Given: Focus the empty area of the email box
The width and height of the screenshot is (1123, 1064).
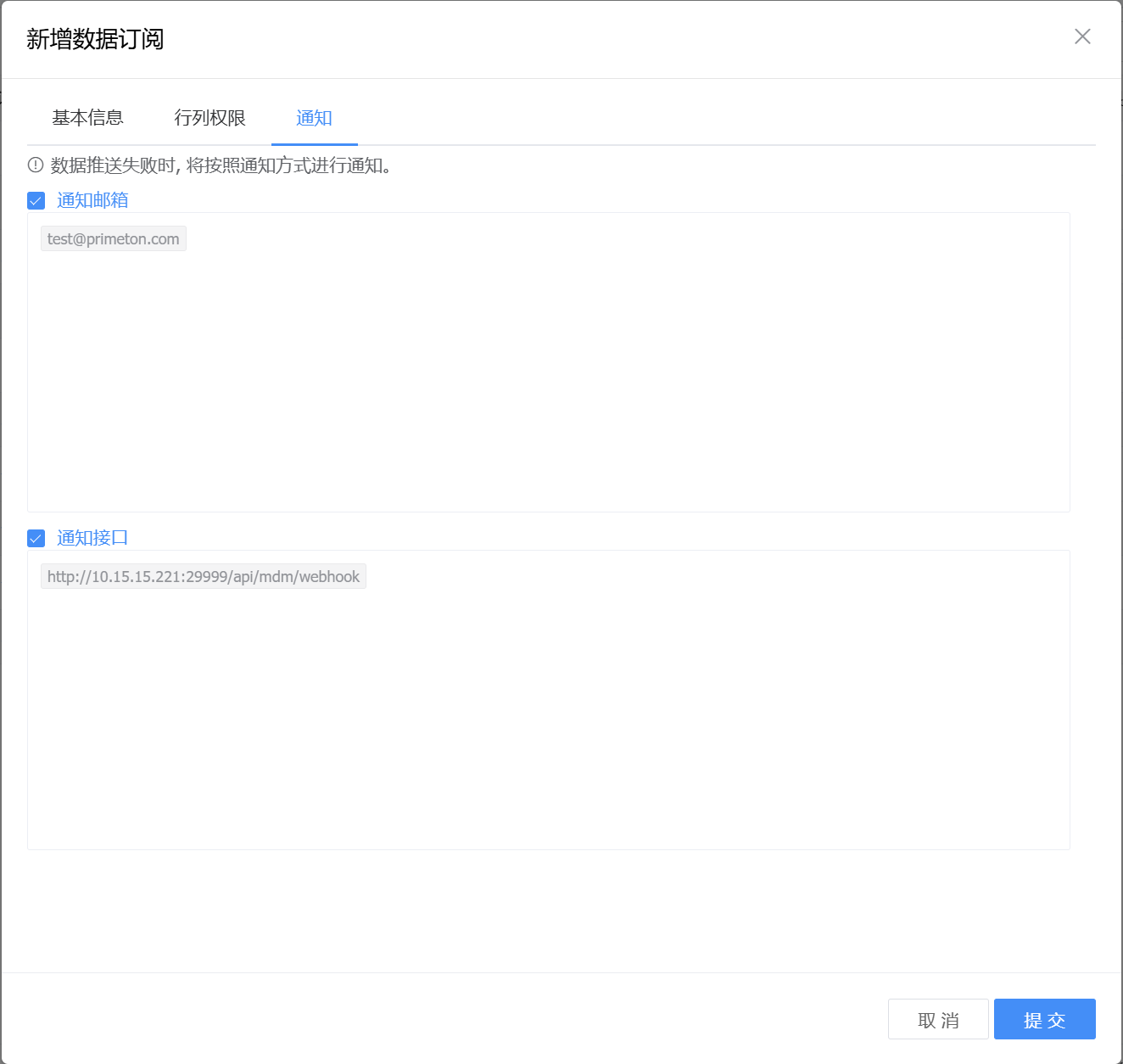Looking at the screenshot, I should pos(548,382).
